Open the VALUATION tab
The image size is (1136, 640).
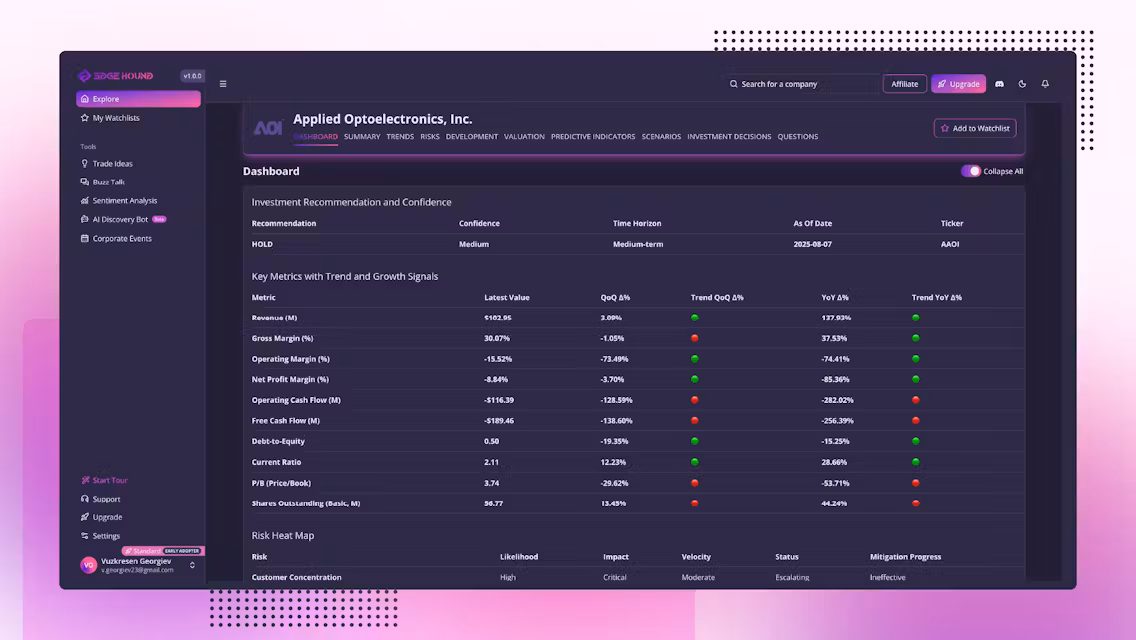(x=524, y=136)
